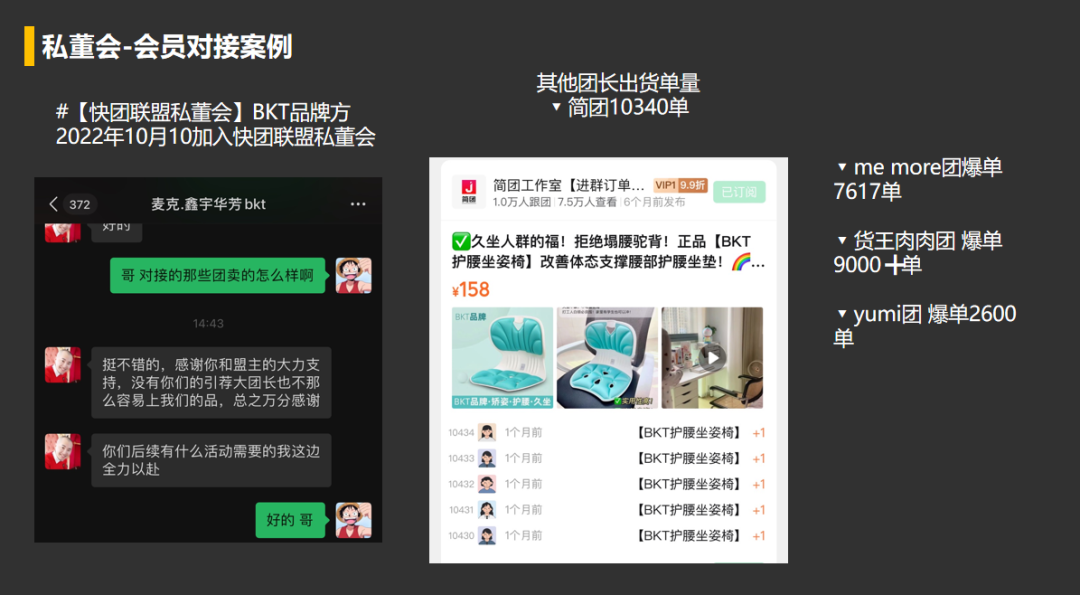Click the buyer avatar on order 10430
Screen dimensions: 1080x595
[x=487, y=536]
